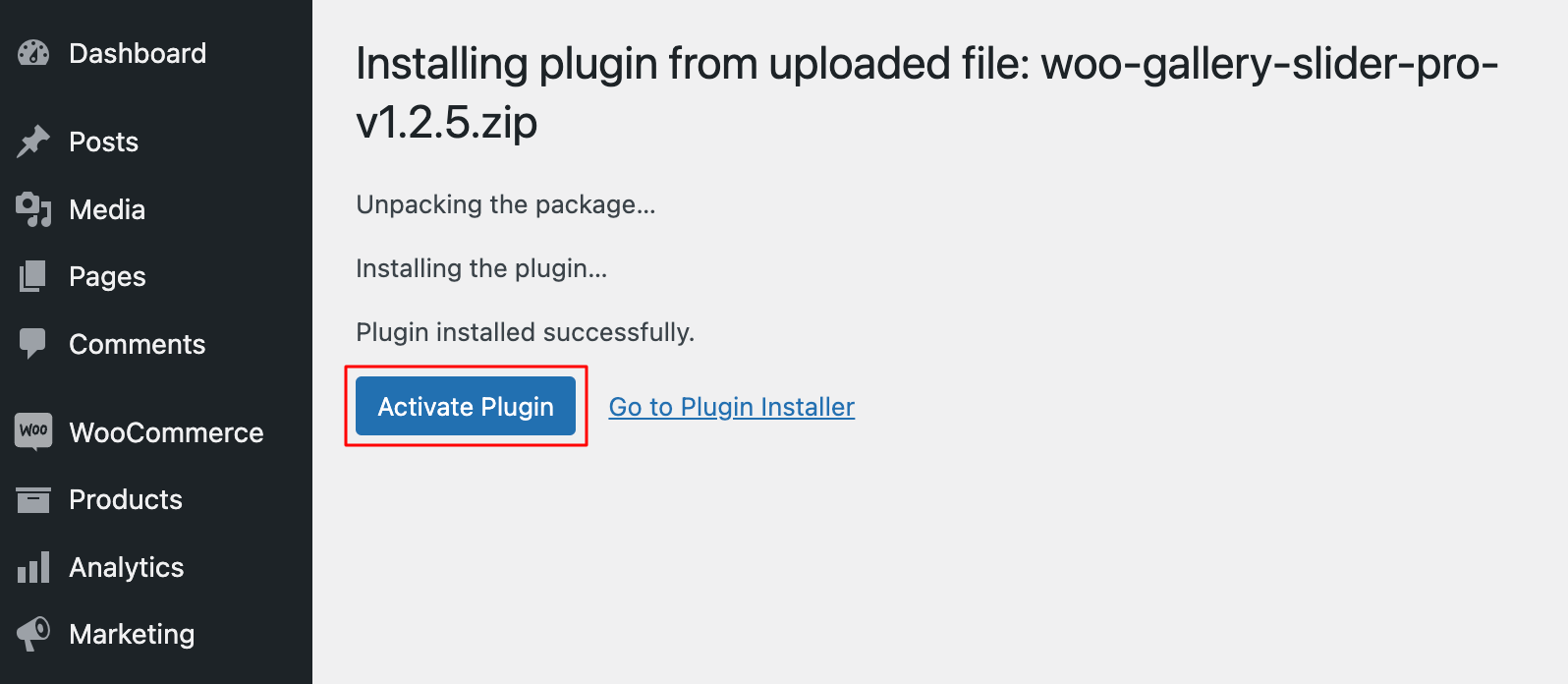Open the Media library menu
Viewport: 1568px width, 684px height.
click(x=107, y=209)
